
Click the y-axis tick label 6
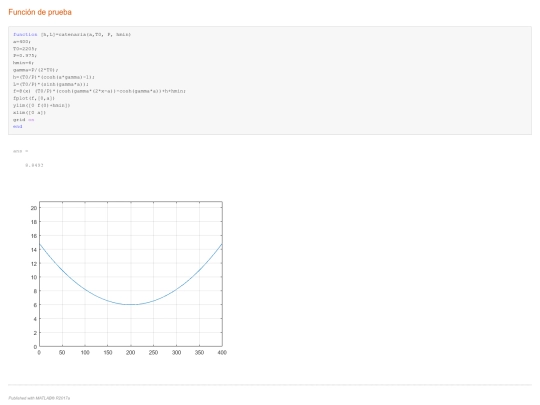(x=35, y=305)
